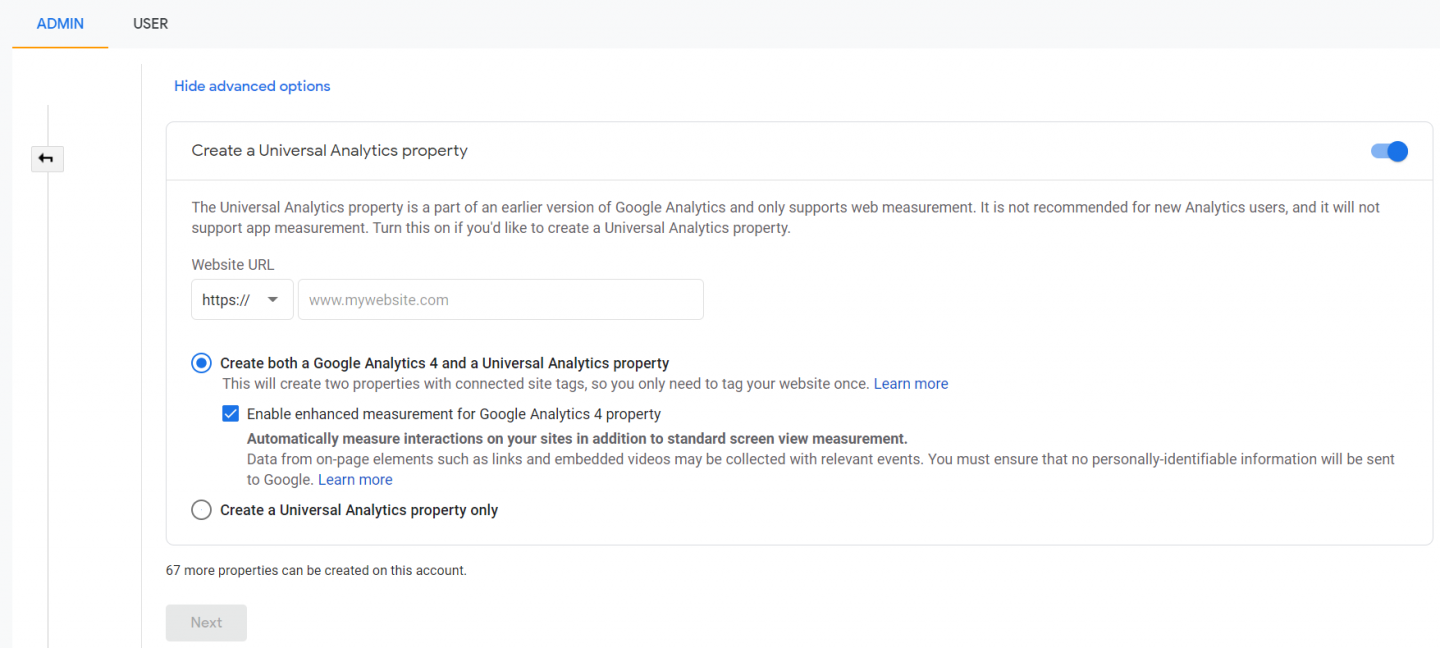Viewport: 1440px width, 648px height.
Task: Click the '67 more properties' notice text
Action: [x=316, y=571]
